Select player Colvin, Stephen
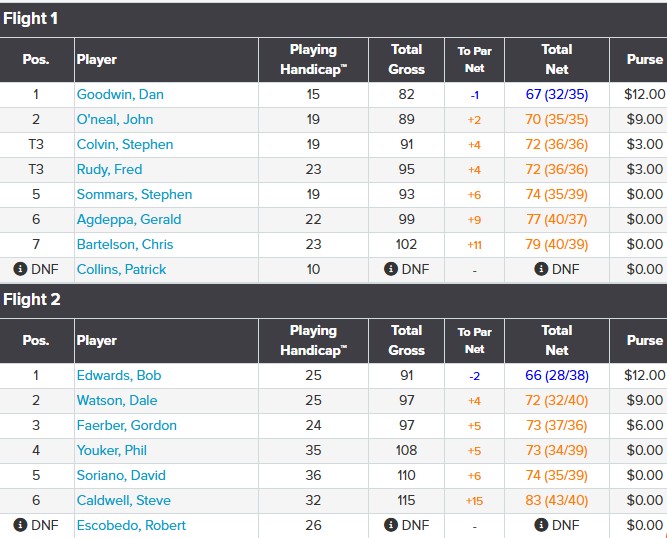This screenshot has width=667, height=538. [x=125, y=144]
